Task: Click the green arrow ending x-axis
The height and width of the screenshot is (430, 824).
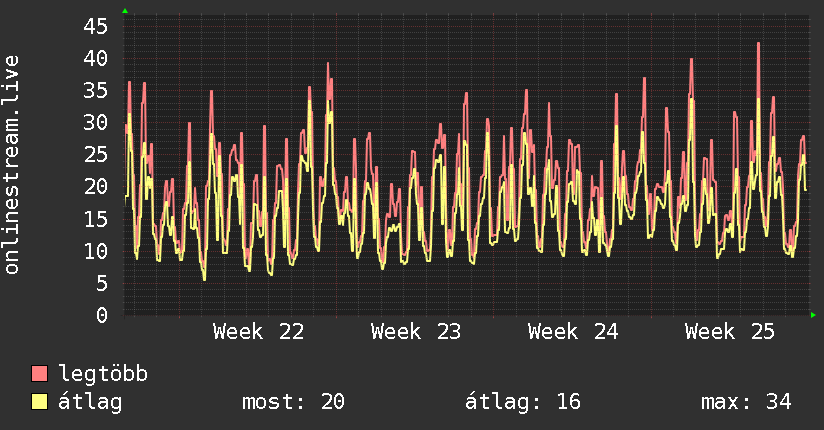Action: coord(813,315)
